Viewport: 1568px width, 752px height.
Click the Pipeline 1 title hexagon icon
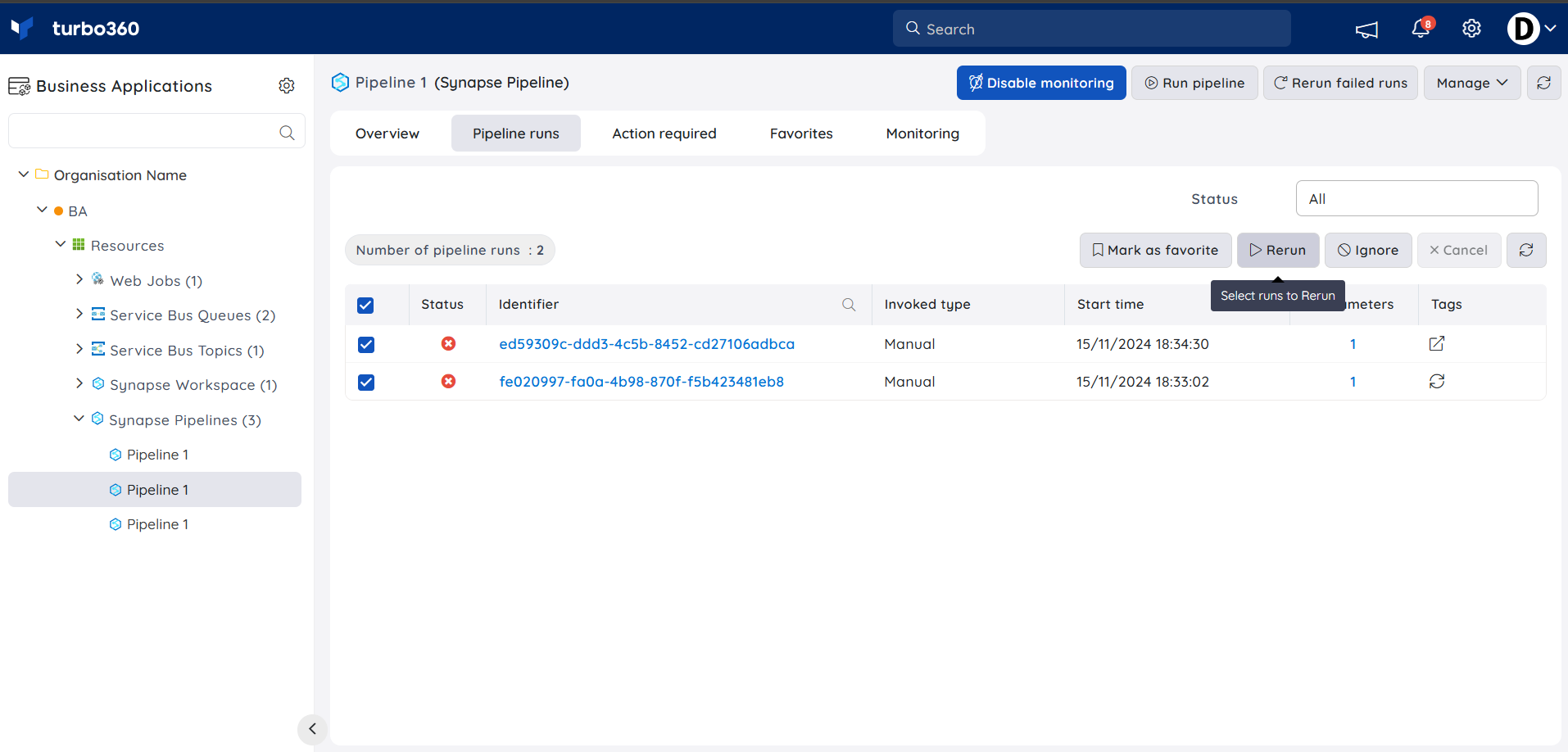340,82
